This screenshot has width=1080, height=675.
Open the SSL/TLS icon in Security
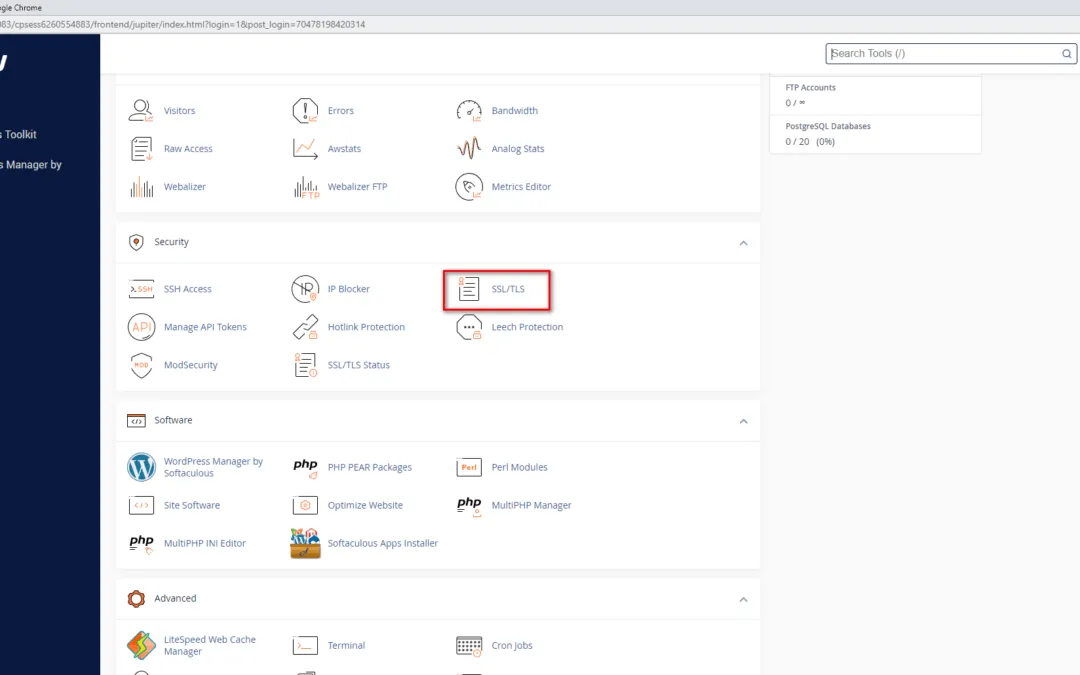click(469, 289)
